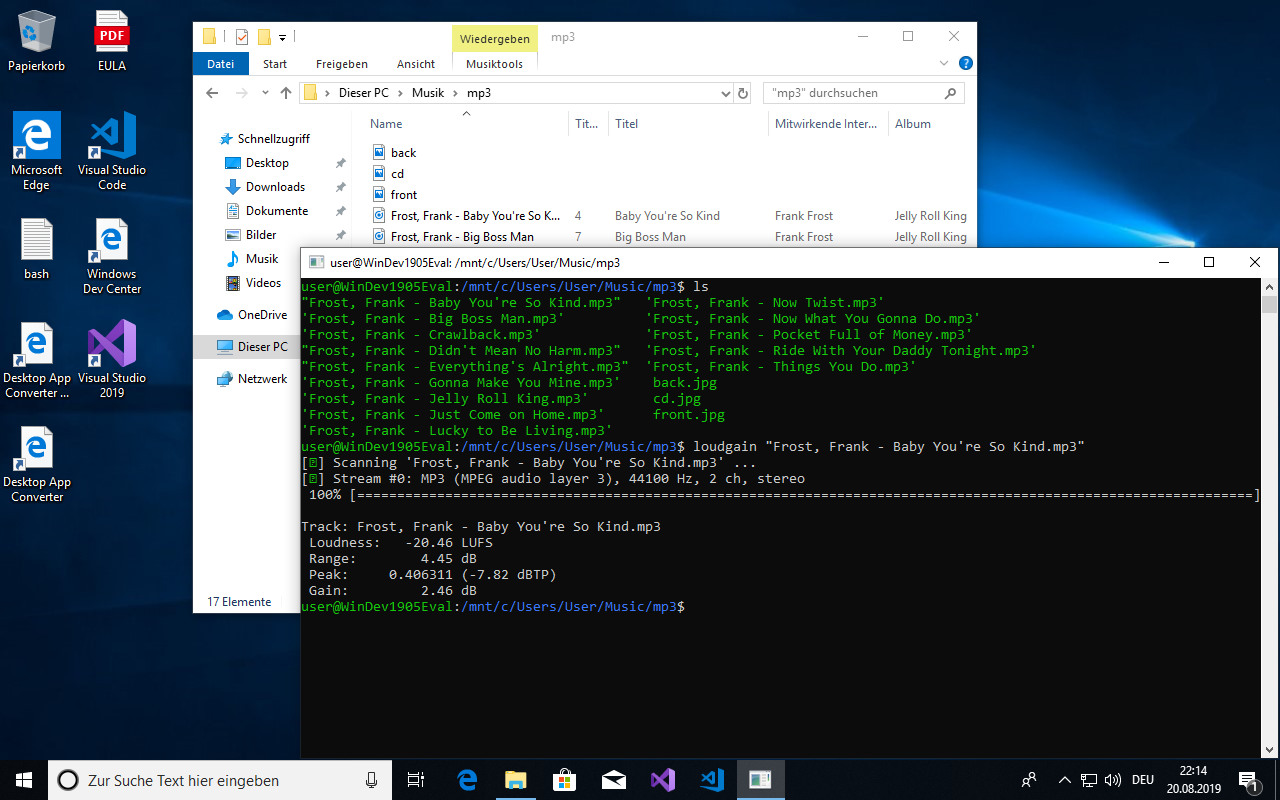Viewport: 1280px width, 800px height.
Task: Sort files by the Album column header
Action: pos(913,124)
